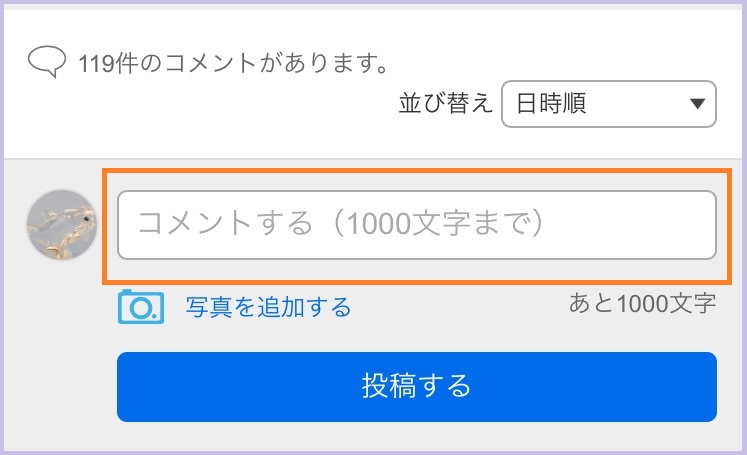This screenshot has height=455, width=747.
Task: Click the comment count bubble icon
Action: tap(47, 61)
